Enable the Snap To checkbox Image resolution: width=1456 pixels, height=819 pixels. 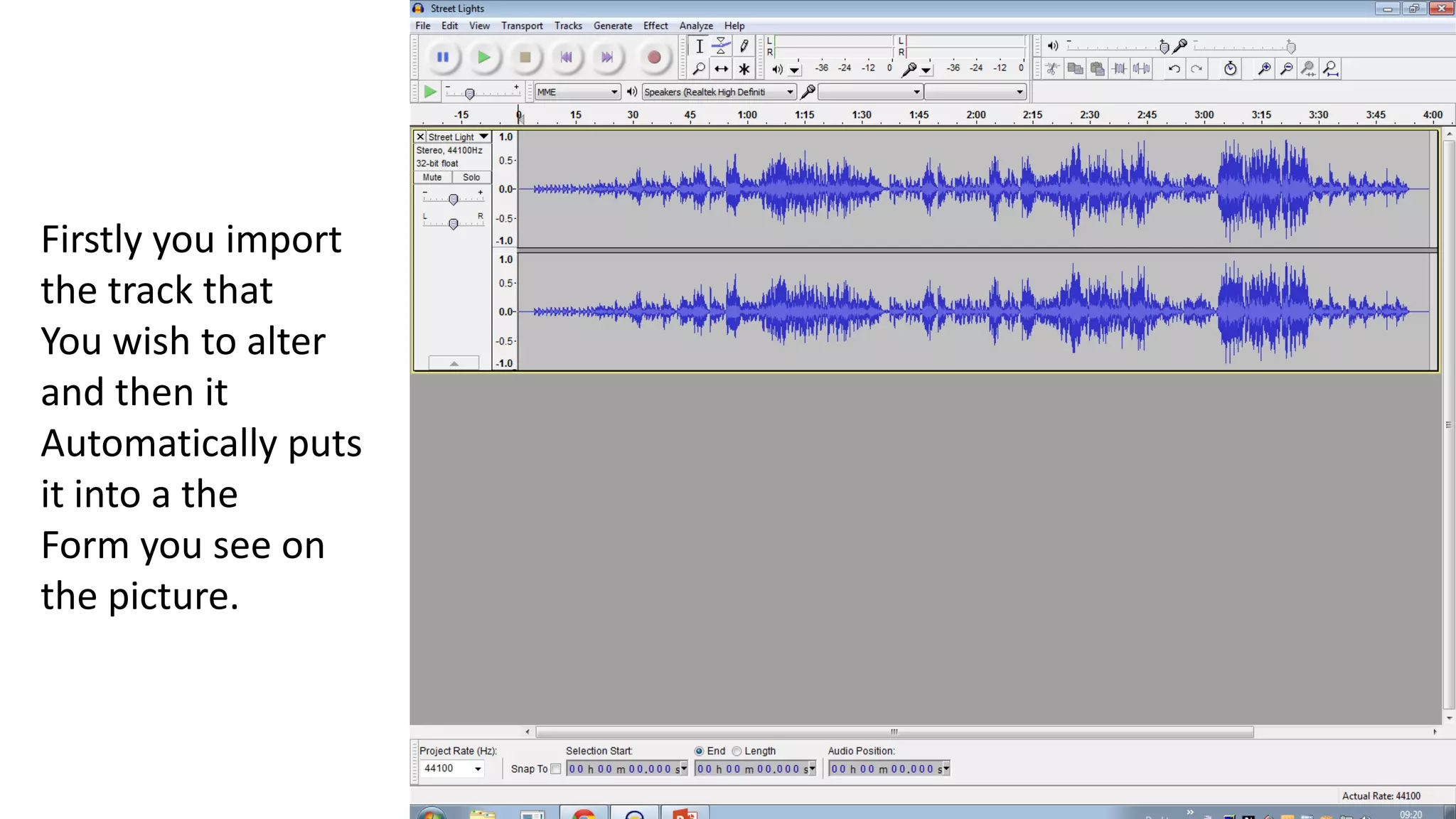click(556, 769)
